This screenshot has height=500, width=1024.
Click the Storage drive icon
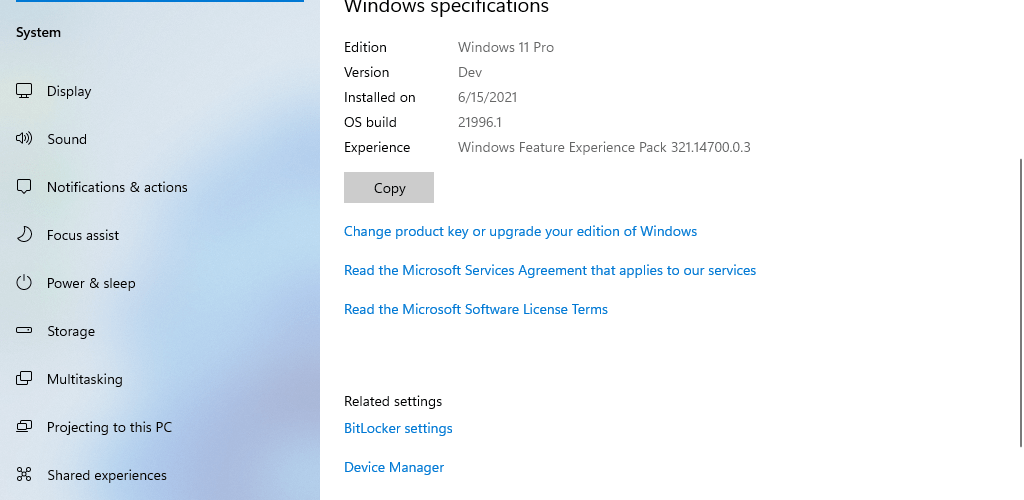click(24, 330)
